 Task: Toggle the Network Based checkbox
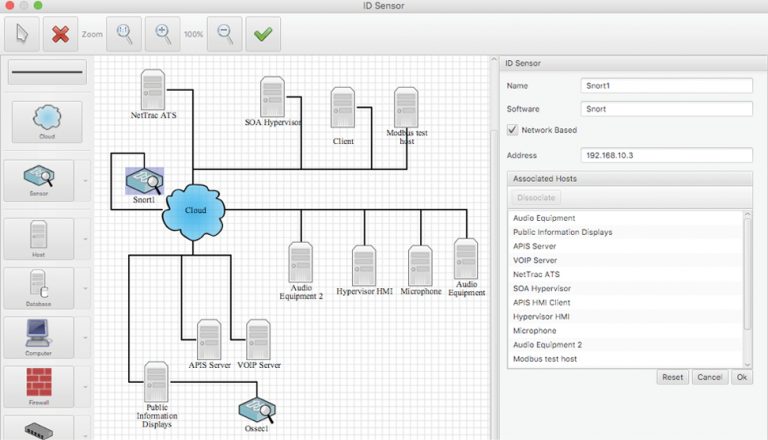pyautogui.click(x=513, y=130)
